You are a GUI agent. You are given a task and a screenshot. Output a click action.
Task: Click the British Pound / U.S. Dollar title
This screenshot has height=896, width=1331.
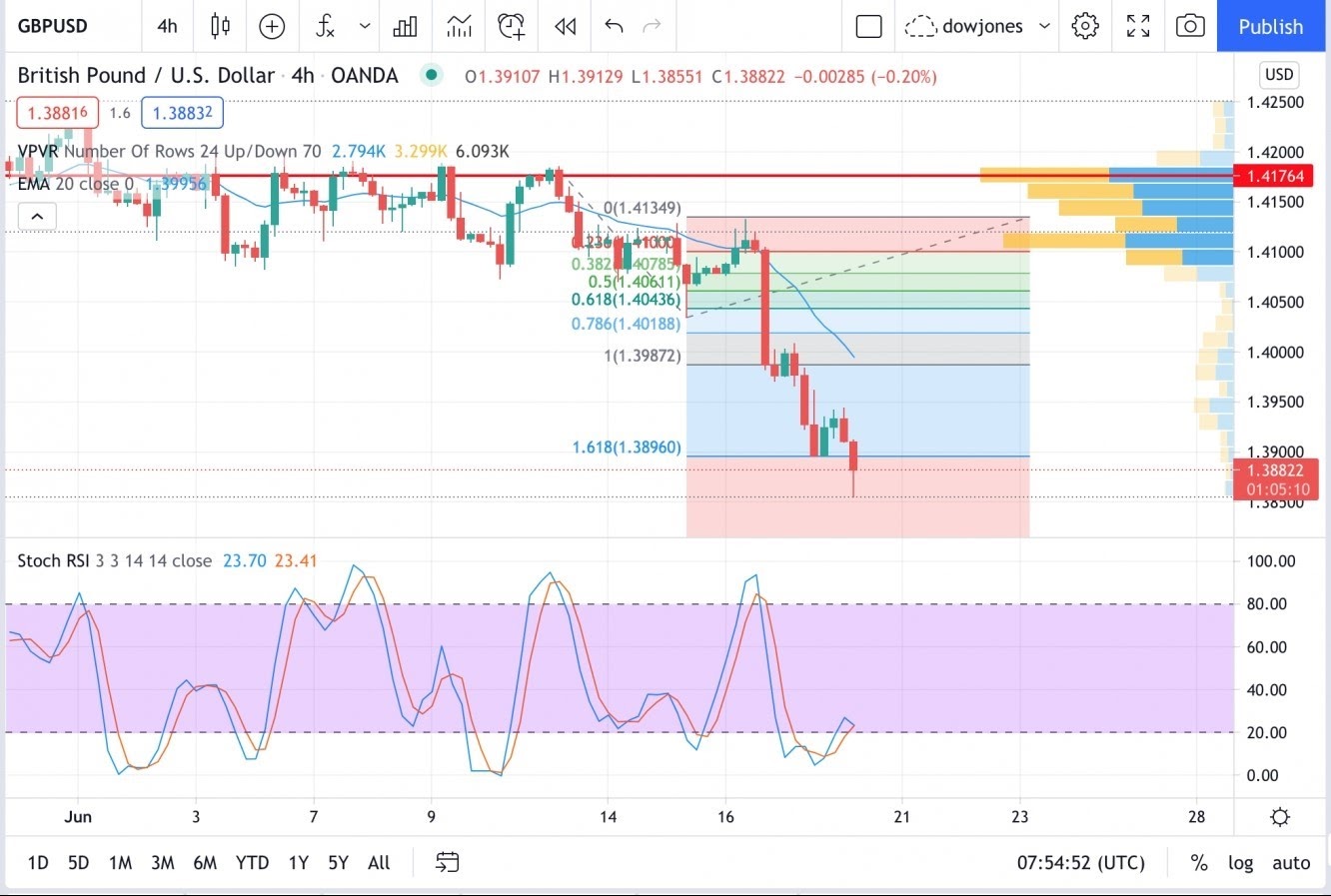[146, 75]
